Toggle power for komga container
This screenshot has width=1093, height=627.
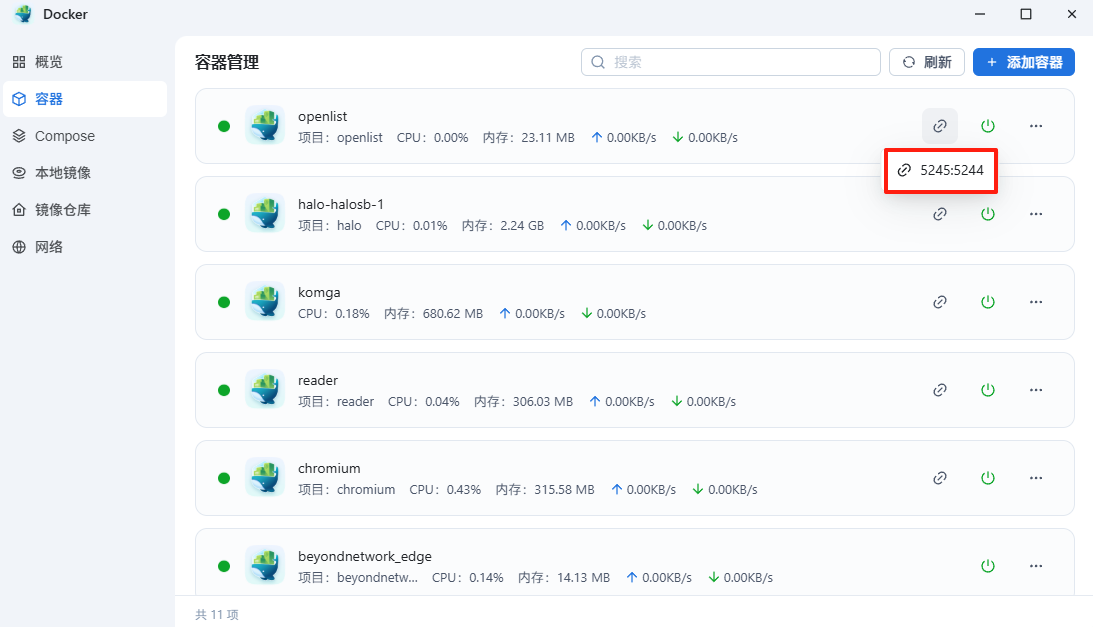click(988, 302)
